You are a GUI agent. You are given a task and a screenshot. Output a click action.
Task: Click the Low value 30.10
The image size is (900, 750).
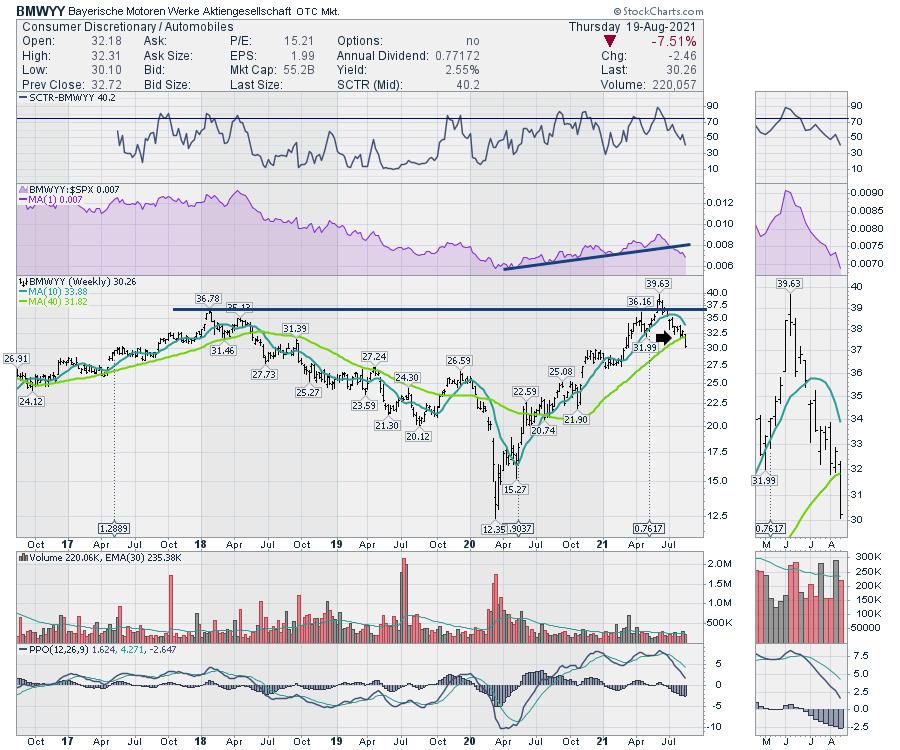click(x=106, y=70)
